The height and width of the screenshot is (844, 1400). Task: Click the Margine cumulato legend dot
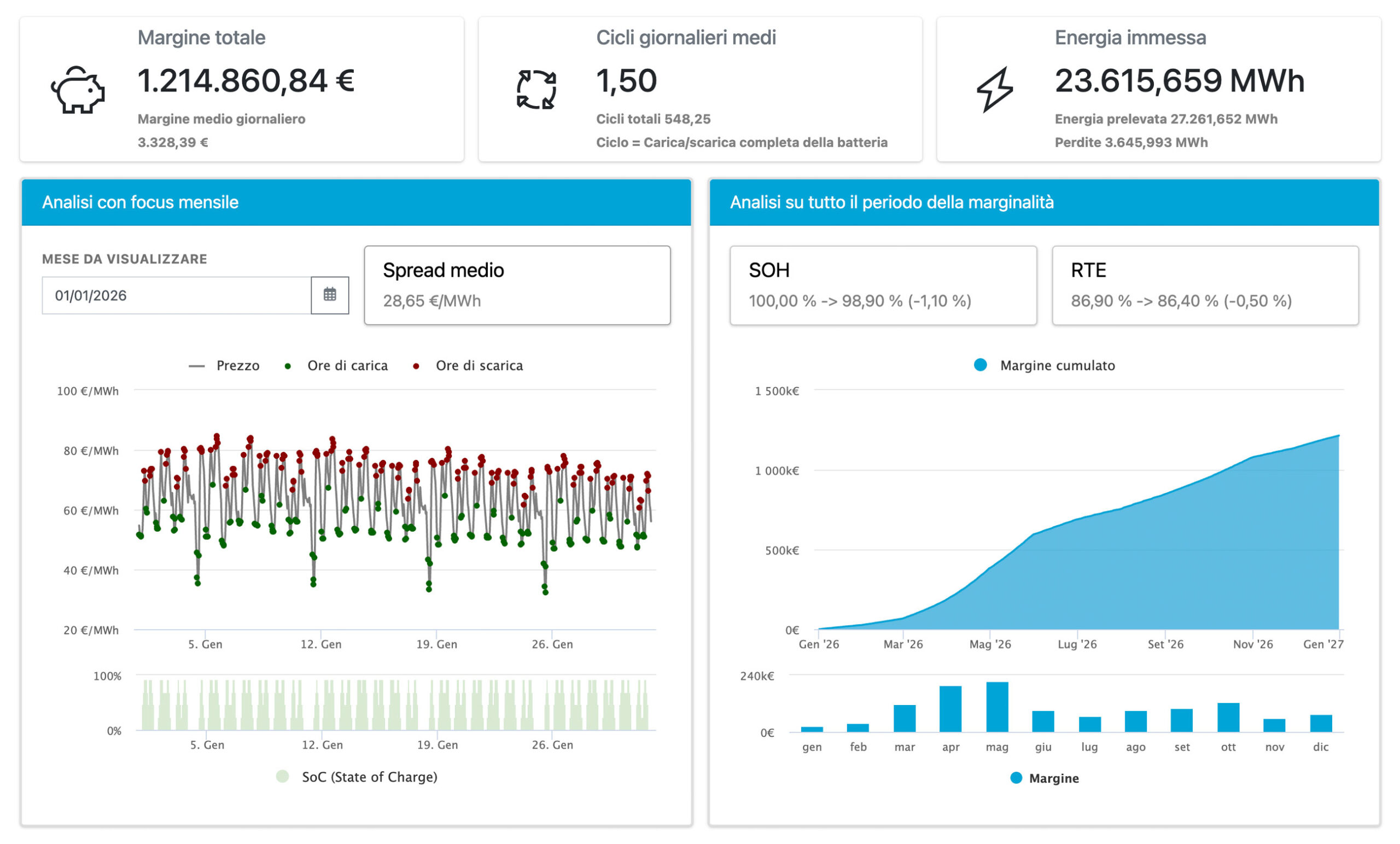click(980, 365)
